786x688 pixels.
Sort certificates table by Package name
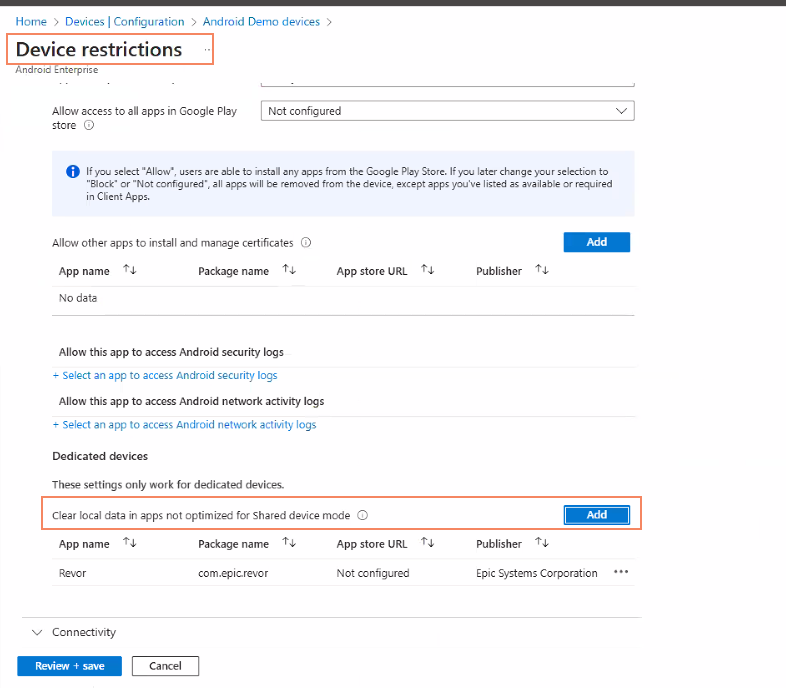[289, 271]
